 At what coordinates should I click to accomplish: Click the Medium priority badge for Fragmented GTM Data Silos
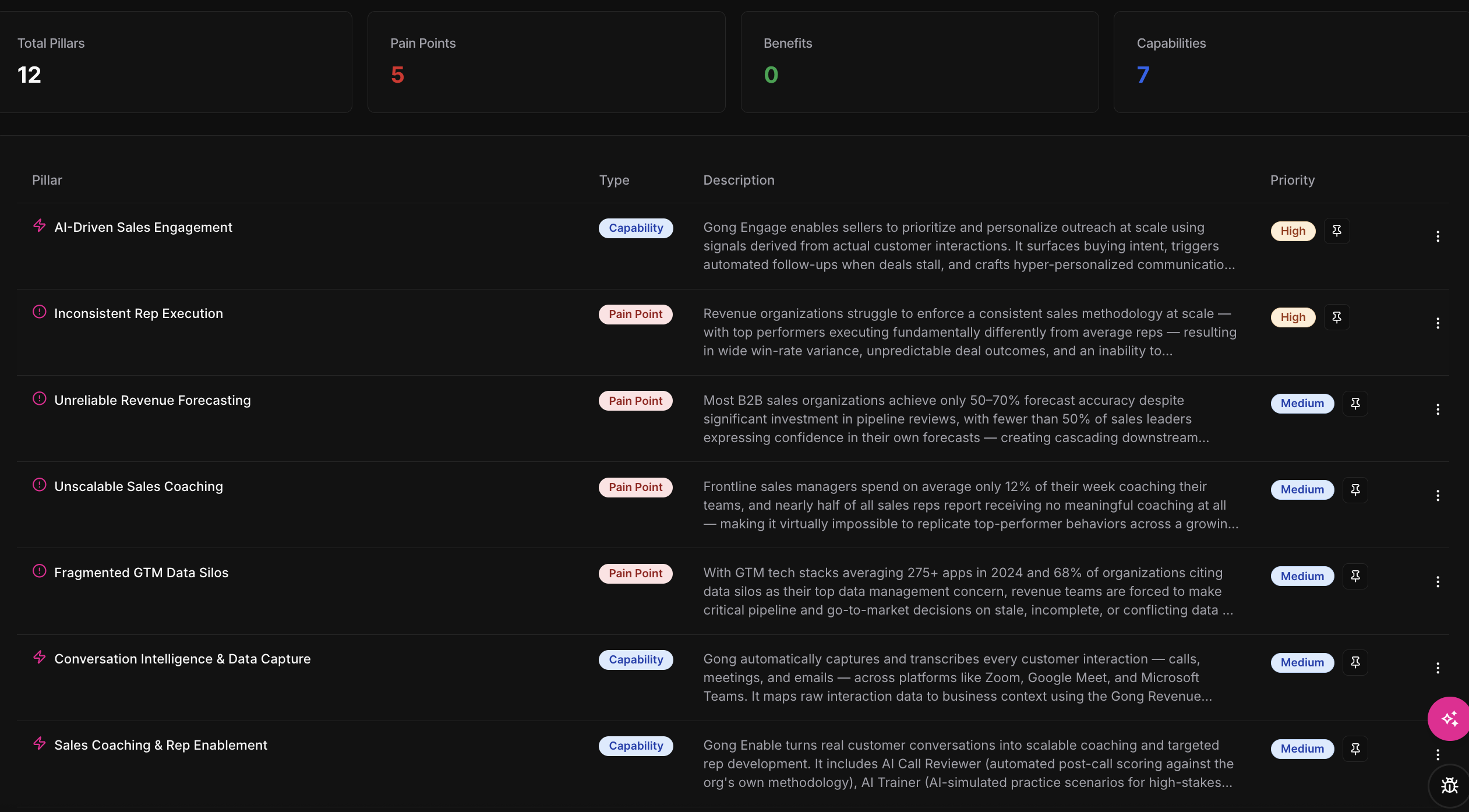(1302, 576)
